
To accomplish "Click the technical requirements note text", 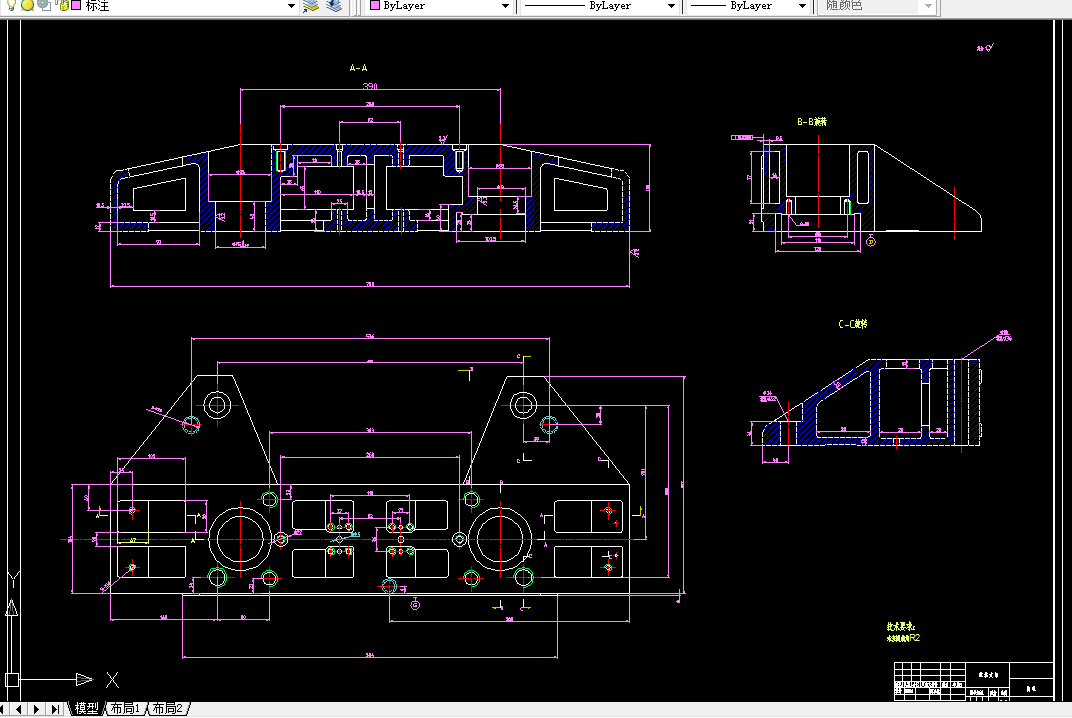I will (903, 632).
